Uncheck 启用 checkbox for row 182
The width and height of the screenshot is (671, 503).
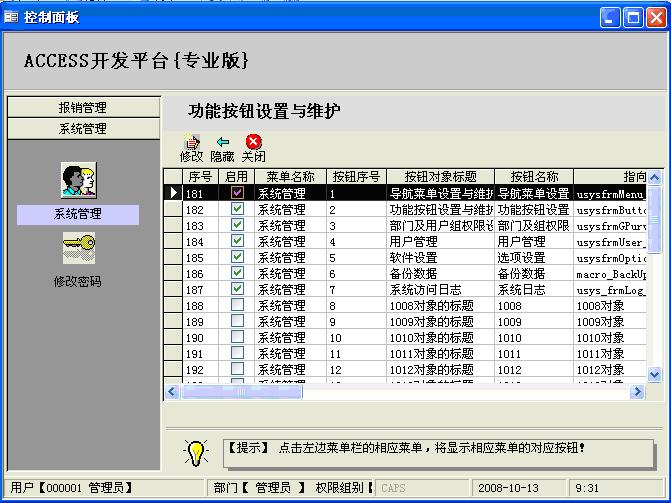tap(237, 208)
